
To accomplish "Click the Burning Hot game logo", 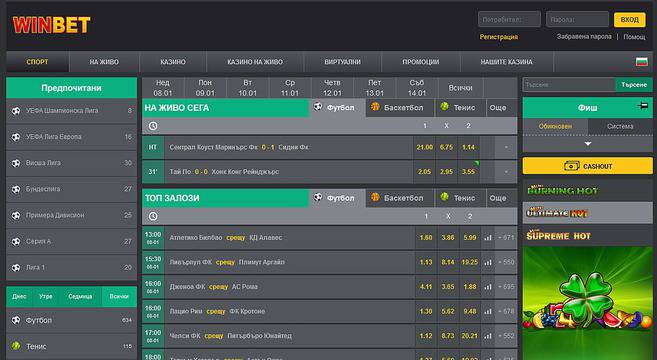I will coord(563,191).
